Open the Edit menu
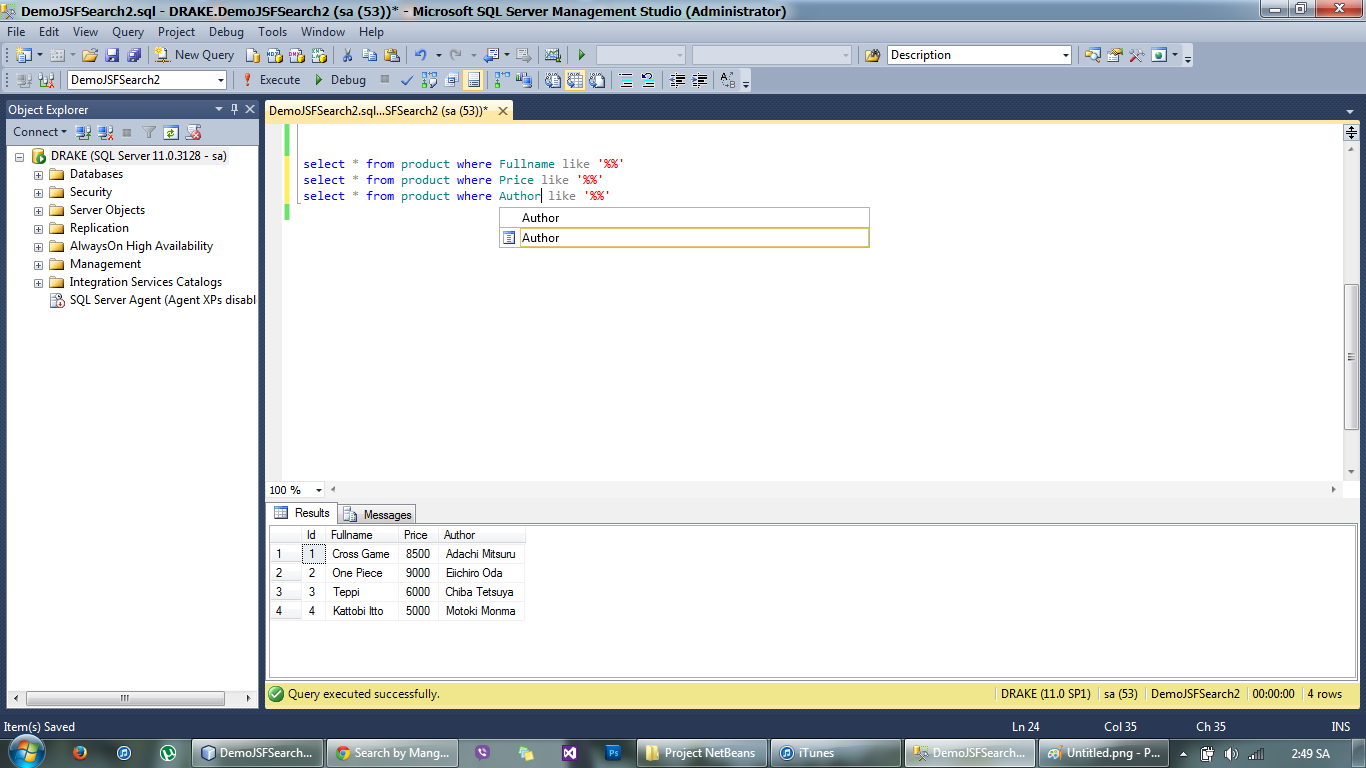1366x768 pixels. 49,32
